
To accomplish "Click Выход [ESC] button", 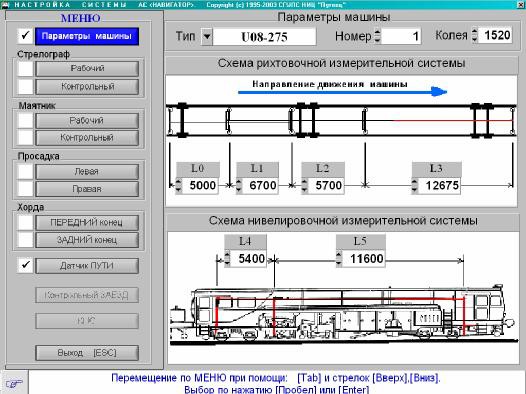I will pos(87,353).
